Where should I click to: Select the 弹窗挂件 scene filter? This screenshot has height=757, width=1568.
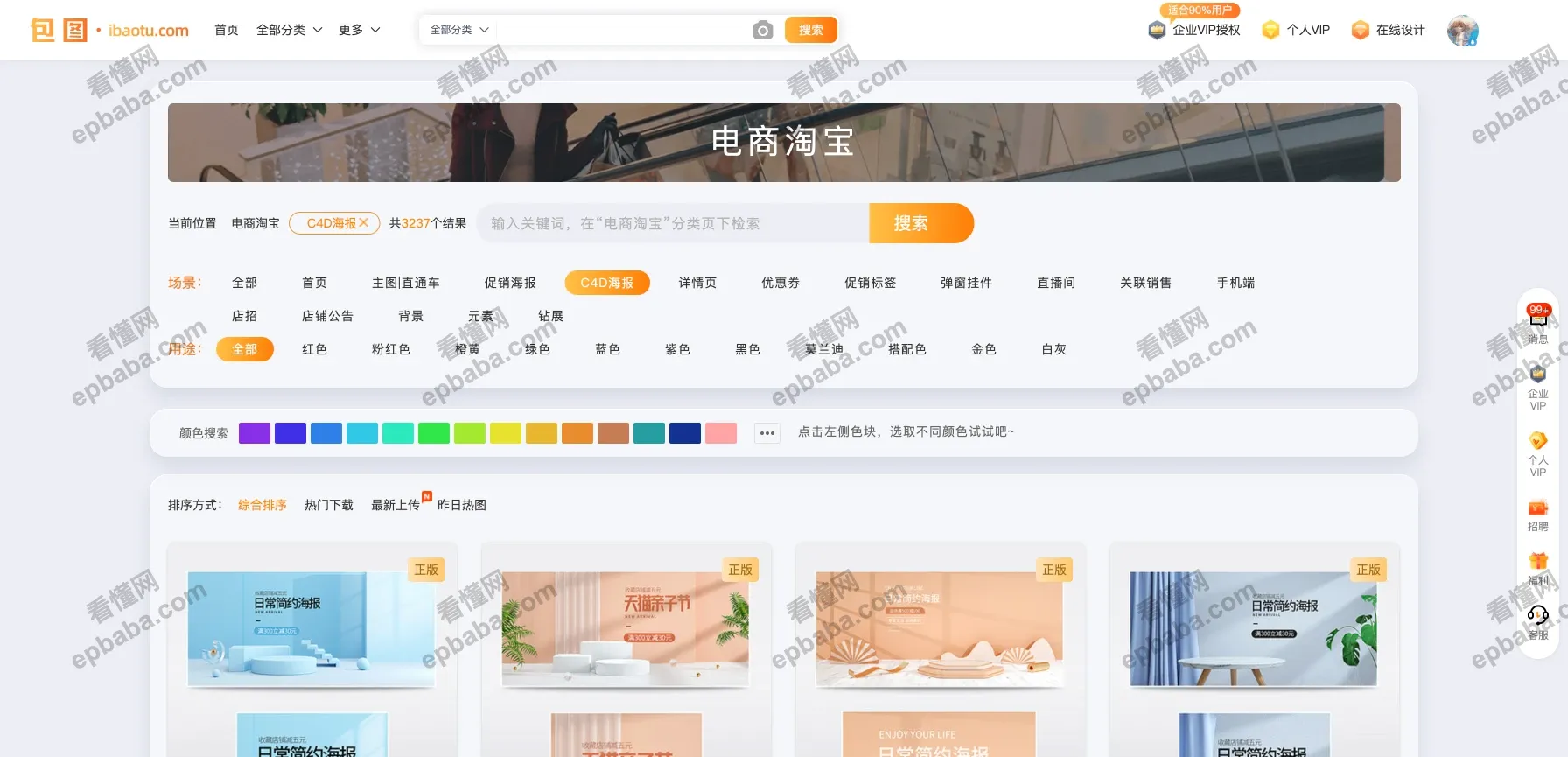tap(966, 283)
